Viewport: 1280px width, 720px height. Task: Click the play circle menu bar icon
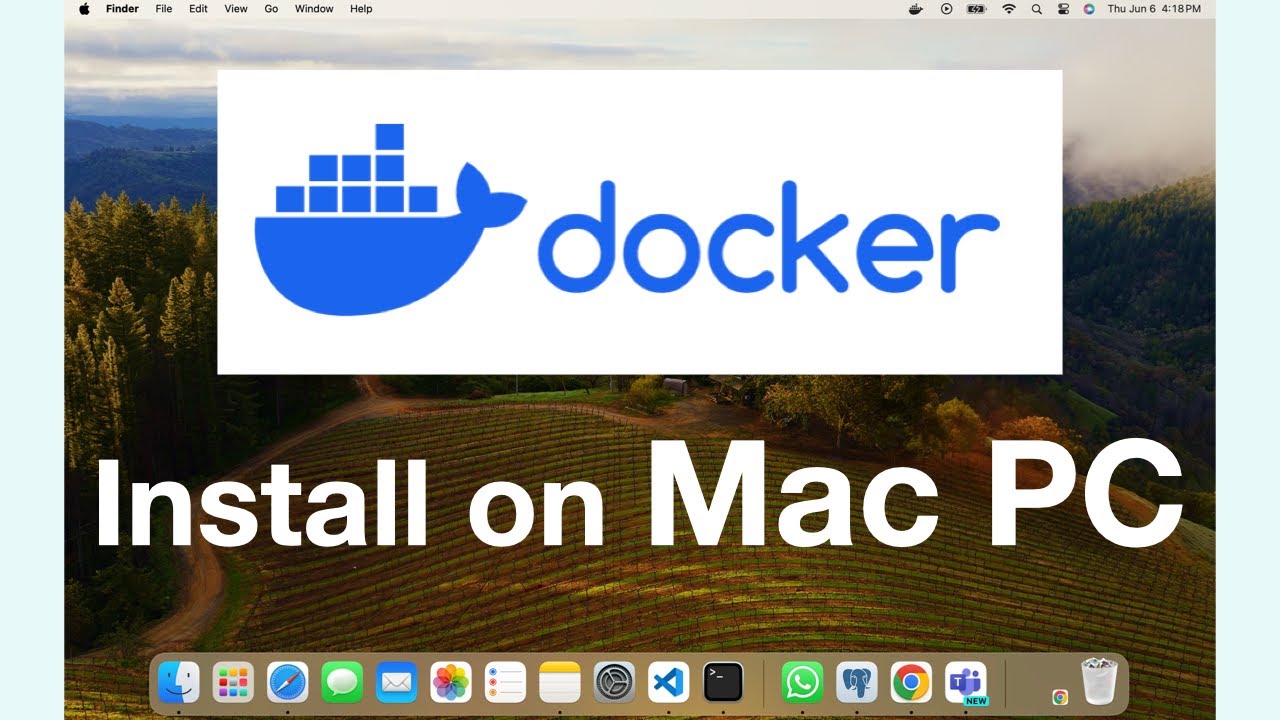946,9
